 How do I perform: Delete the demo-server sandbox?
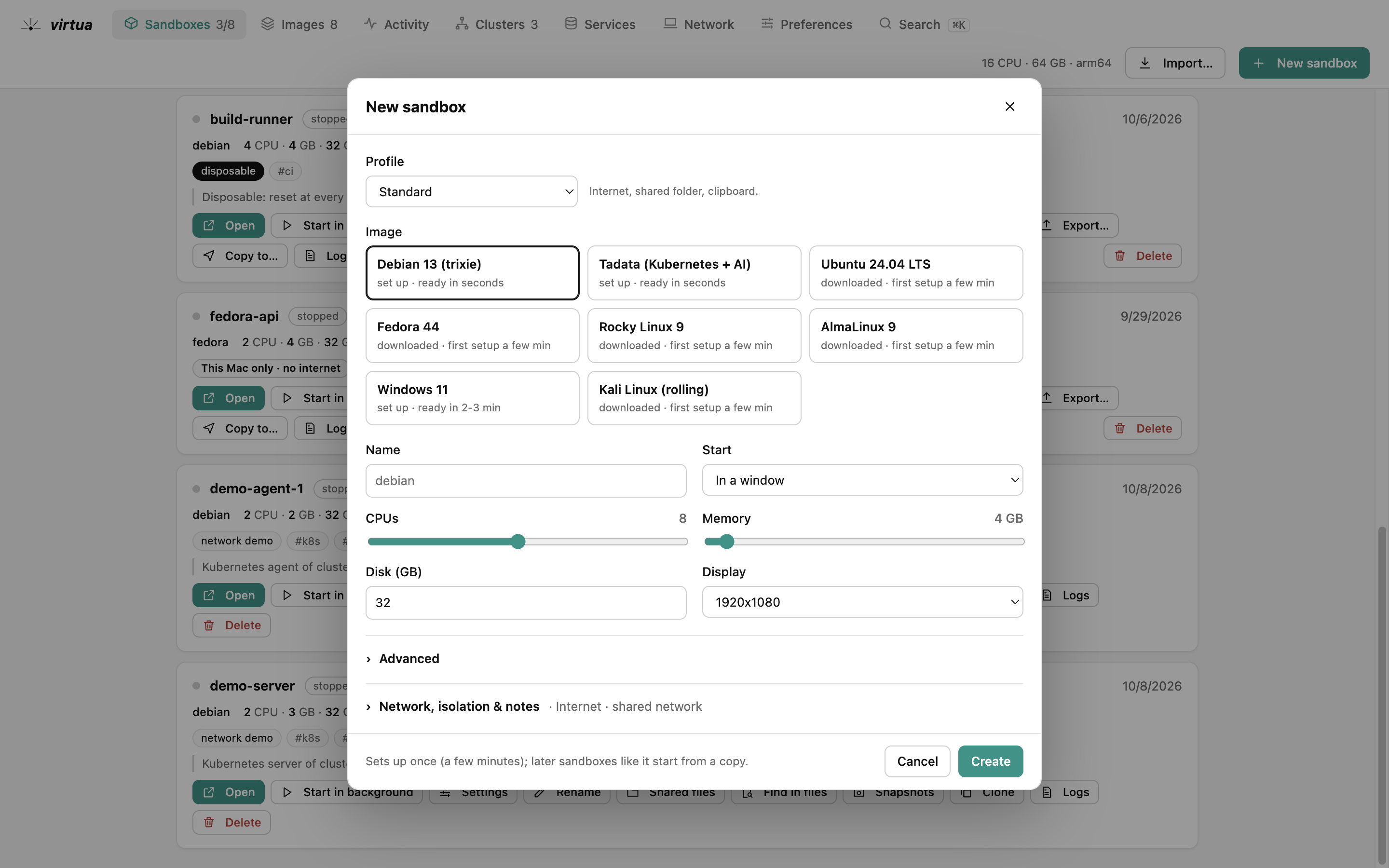coord(231,822)
